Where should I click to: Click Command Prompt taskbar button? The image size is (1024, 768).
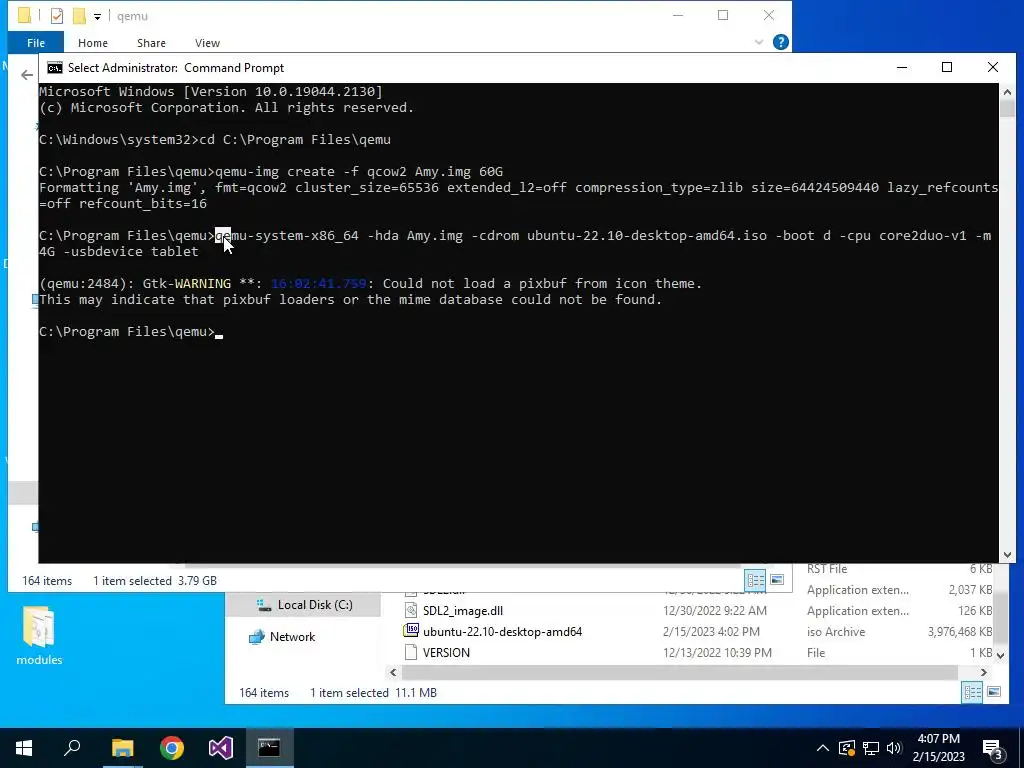point(269,748)
